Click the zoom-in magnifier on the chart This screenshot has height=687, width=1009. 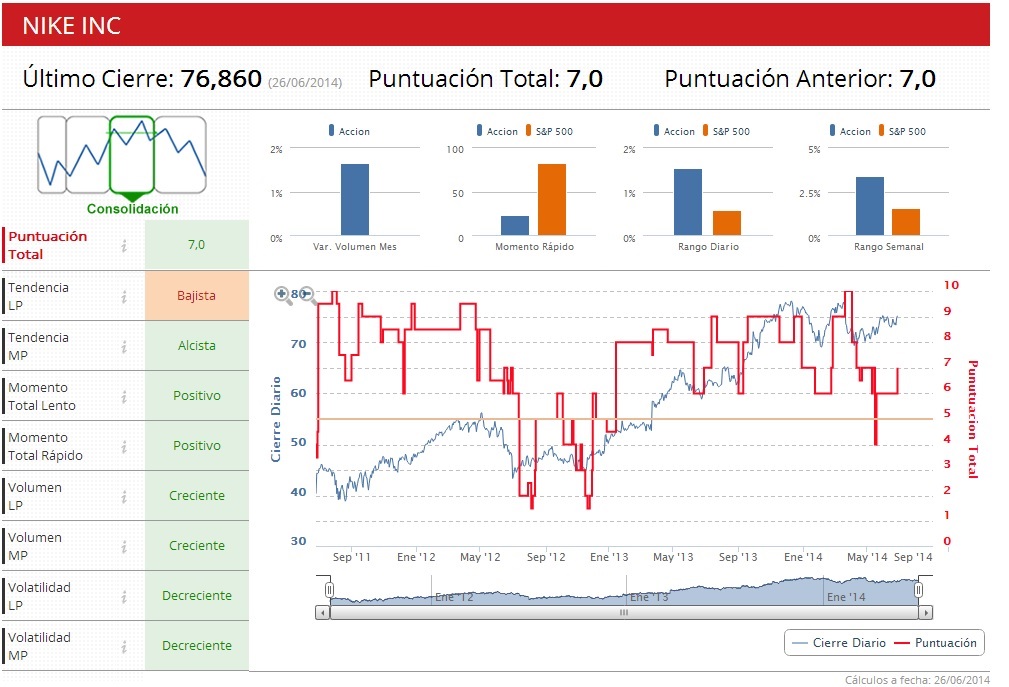pos(282,295)
